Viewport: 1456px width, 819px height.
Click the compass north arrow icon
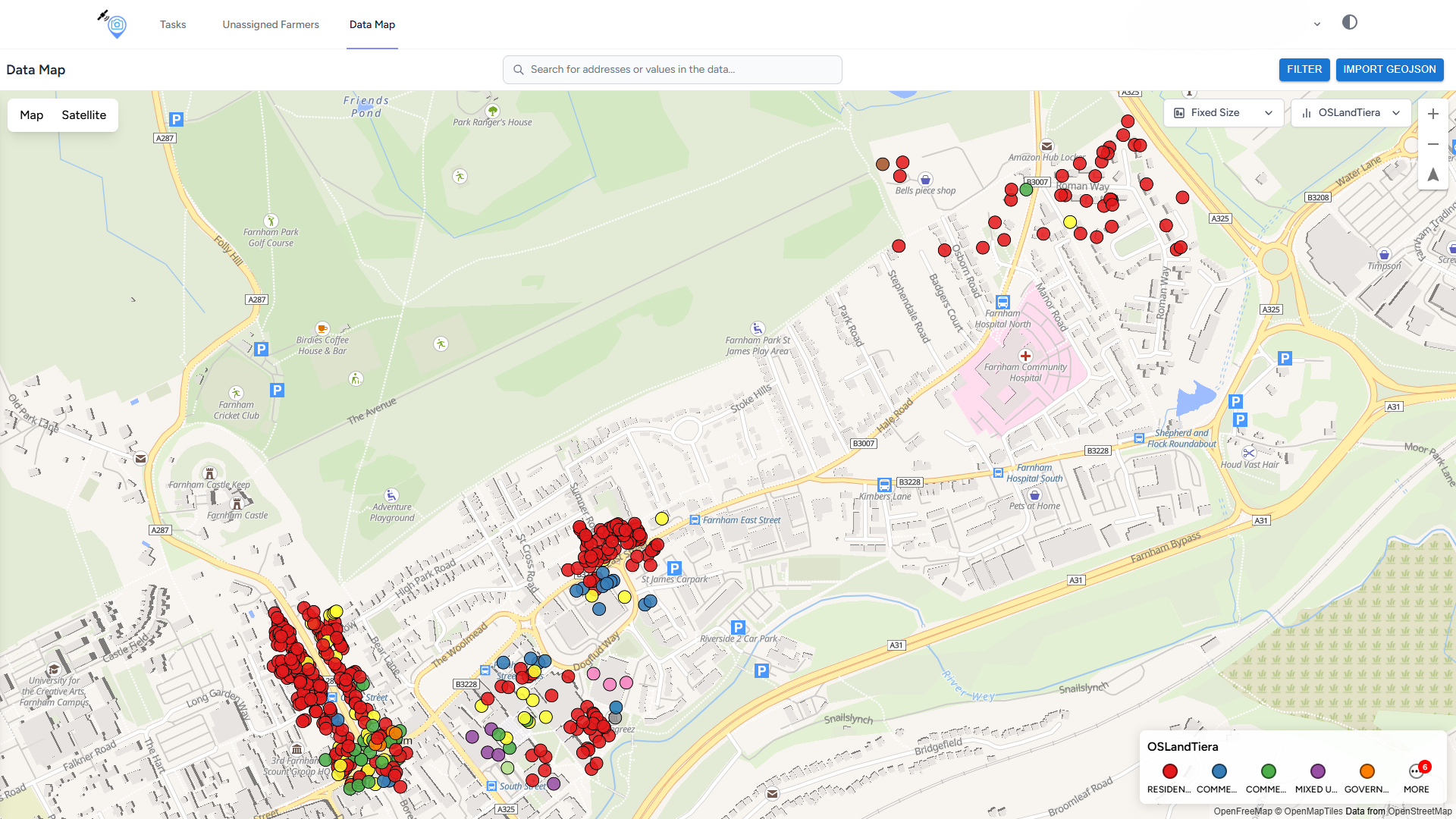pos(1432,174)
